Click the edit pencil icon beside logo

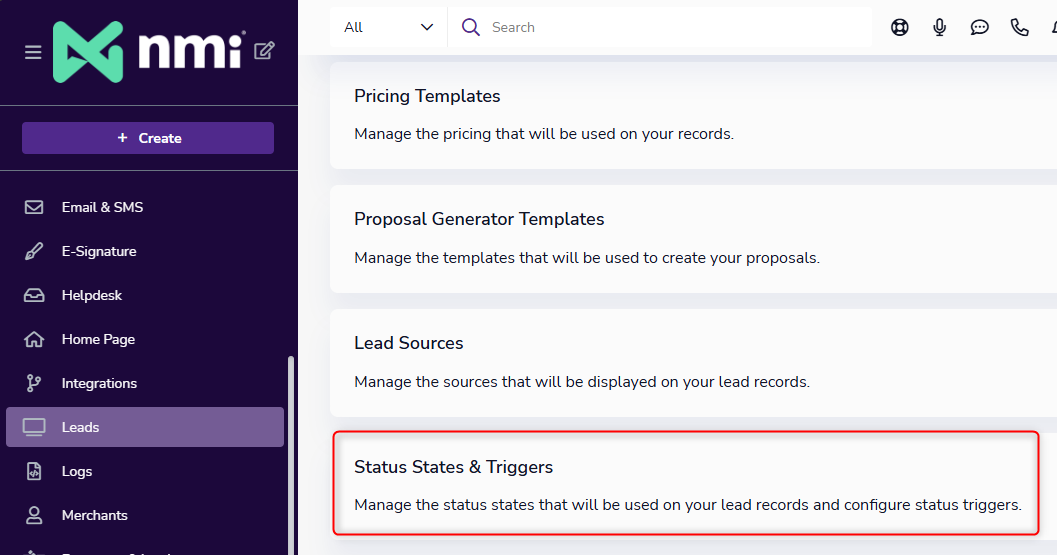click(264, 51)
